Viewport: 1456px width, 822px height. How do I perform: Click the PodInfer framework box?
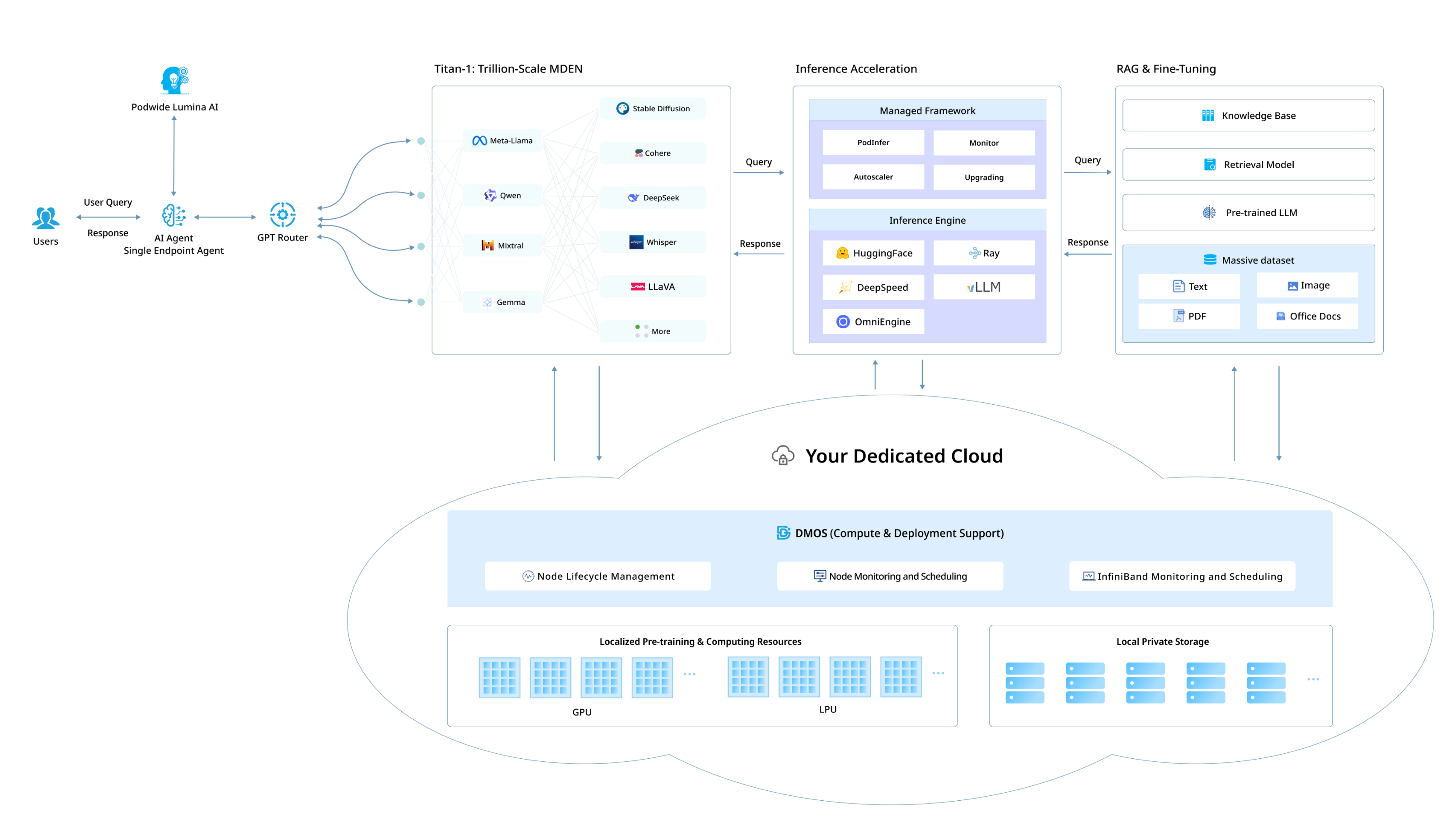tap(873, 142)
